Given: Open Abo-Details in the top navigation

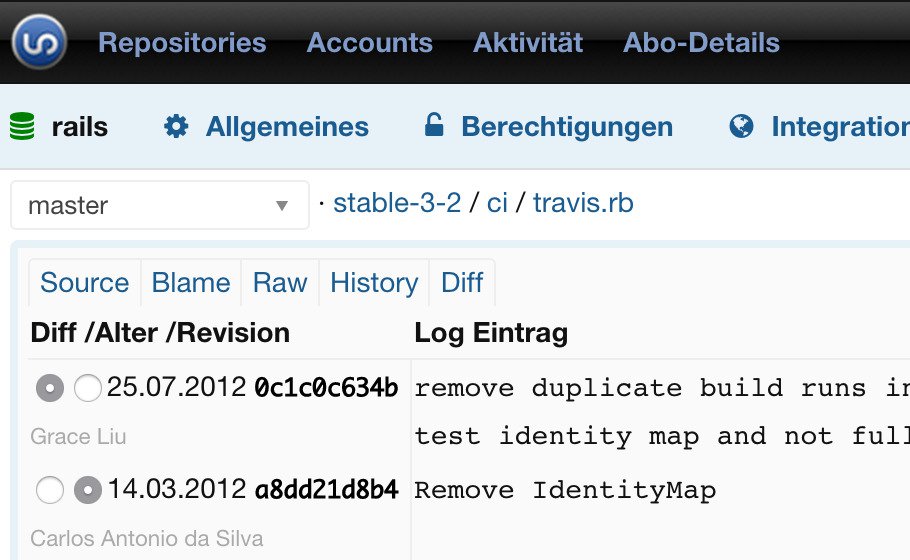Looking at the screenshot, I should (x=701, y=43).
